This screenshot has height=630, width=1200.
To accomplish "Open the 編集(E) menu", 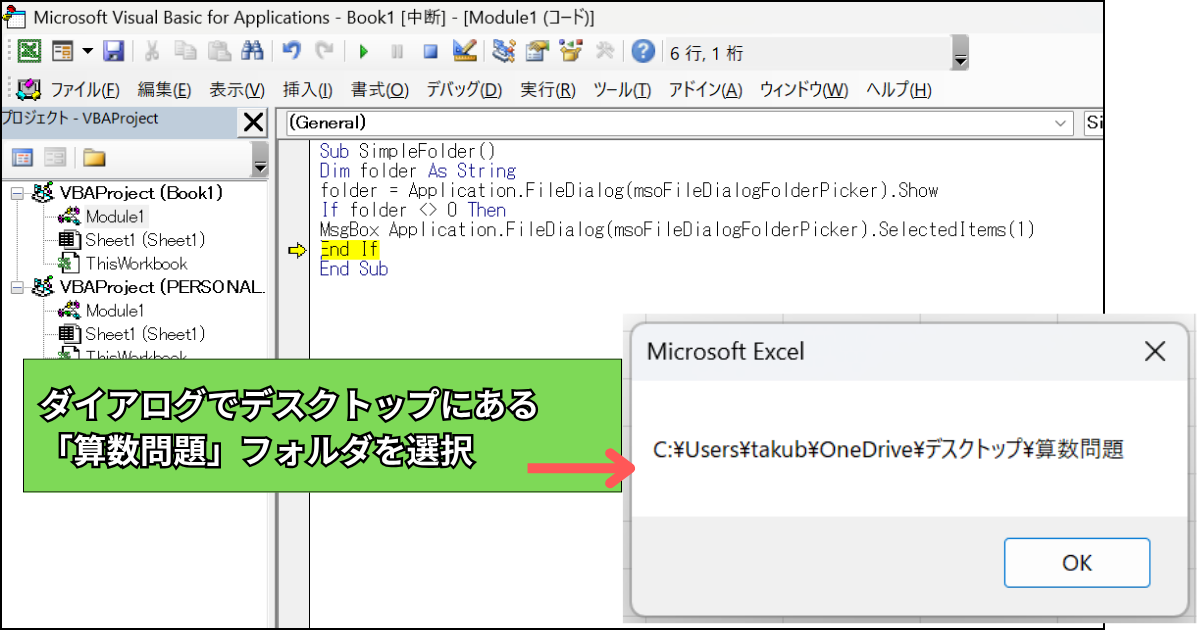I will point(164,90).
